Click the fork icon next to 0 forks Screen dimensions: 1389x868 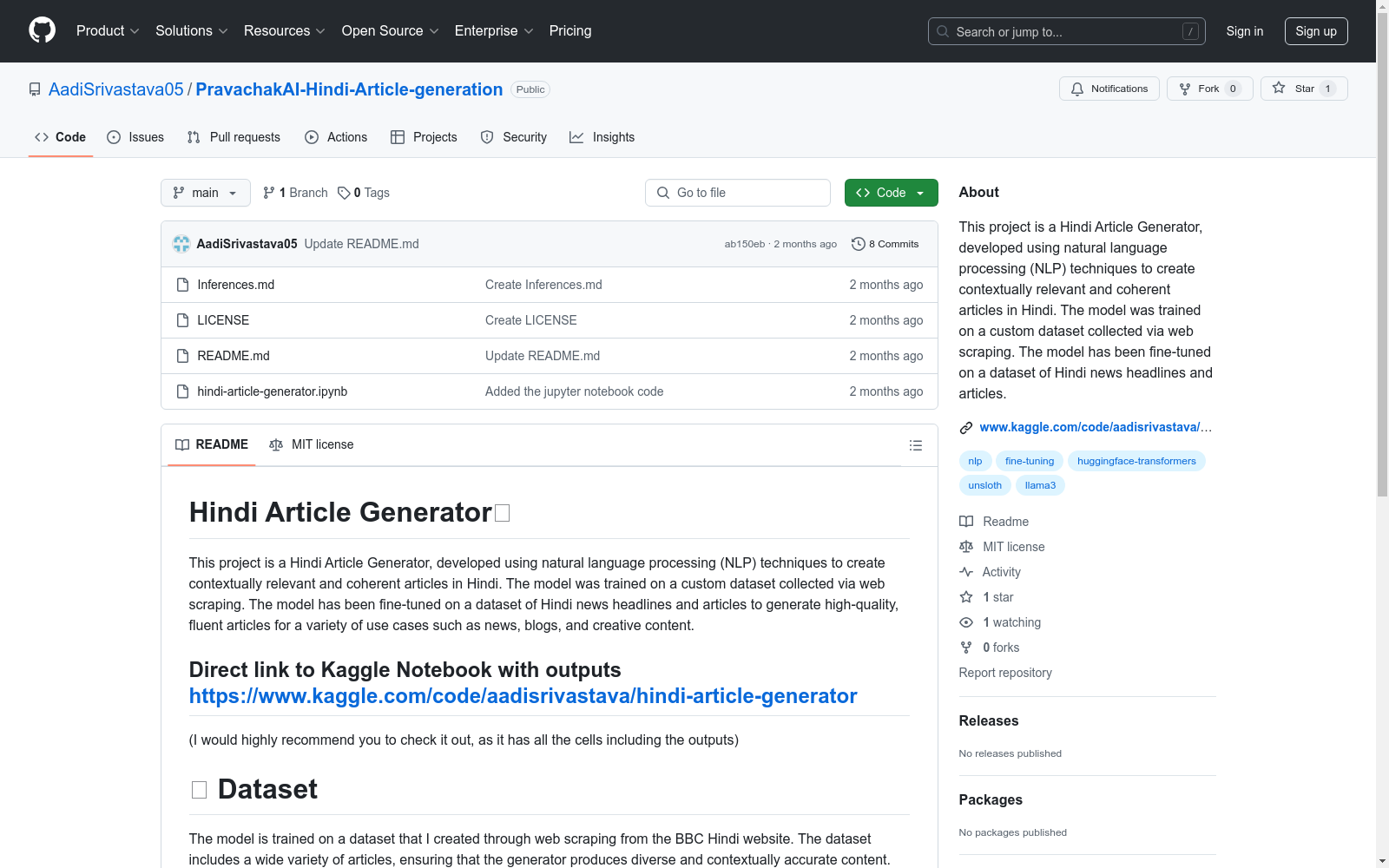point(966,648)
